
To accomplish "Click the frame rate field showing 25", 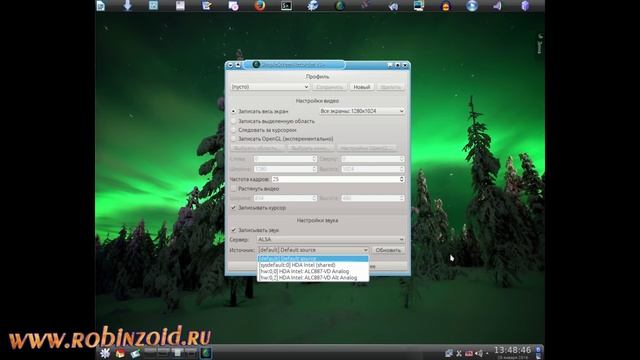I will coord(336,179).
